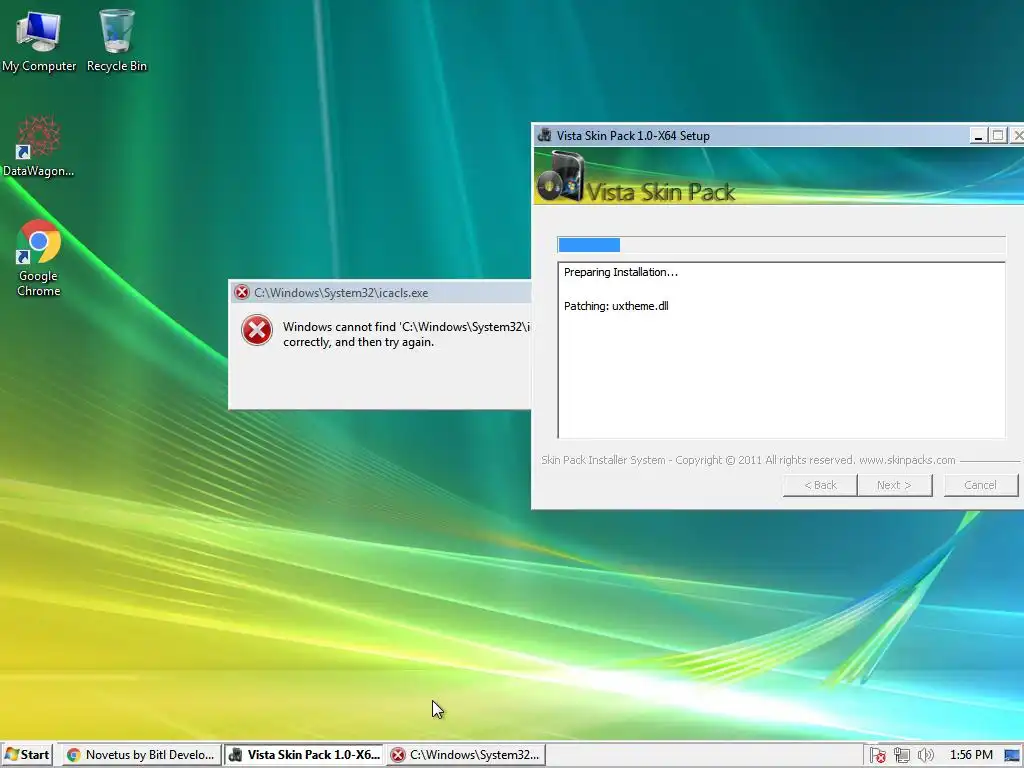Screen dimensions: 1024x768
Task: Click the Start button on taskbar
Action: pyautogui.click(x=27, y=755)
